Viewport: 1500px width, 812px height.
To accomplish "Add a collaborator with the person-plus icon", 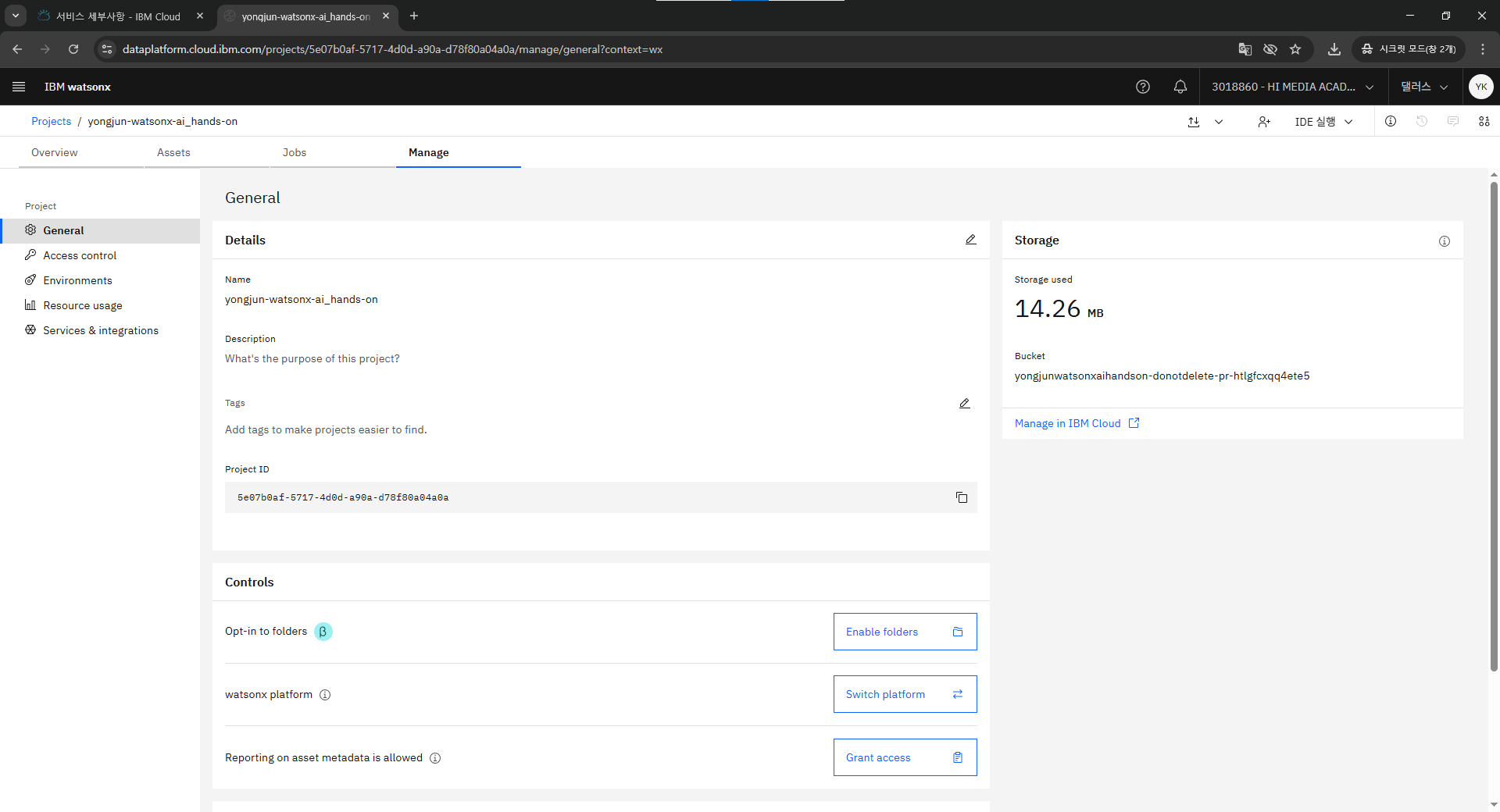I will [1264, 122].
